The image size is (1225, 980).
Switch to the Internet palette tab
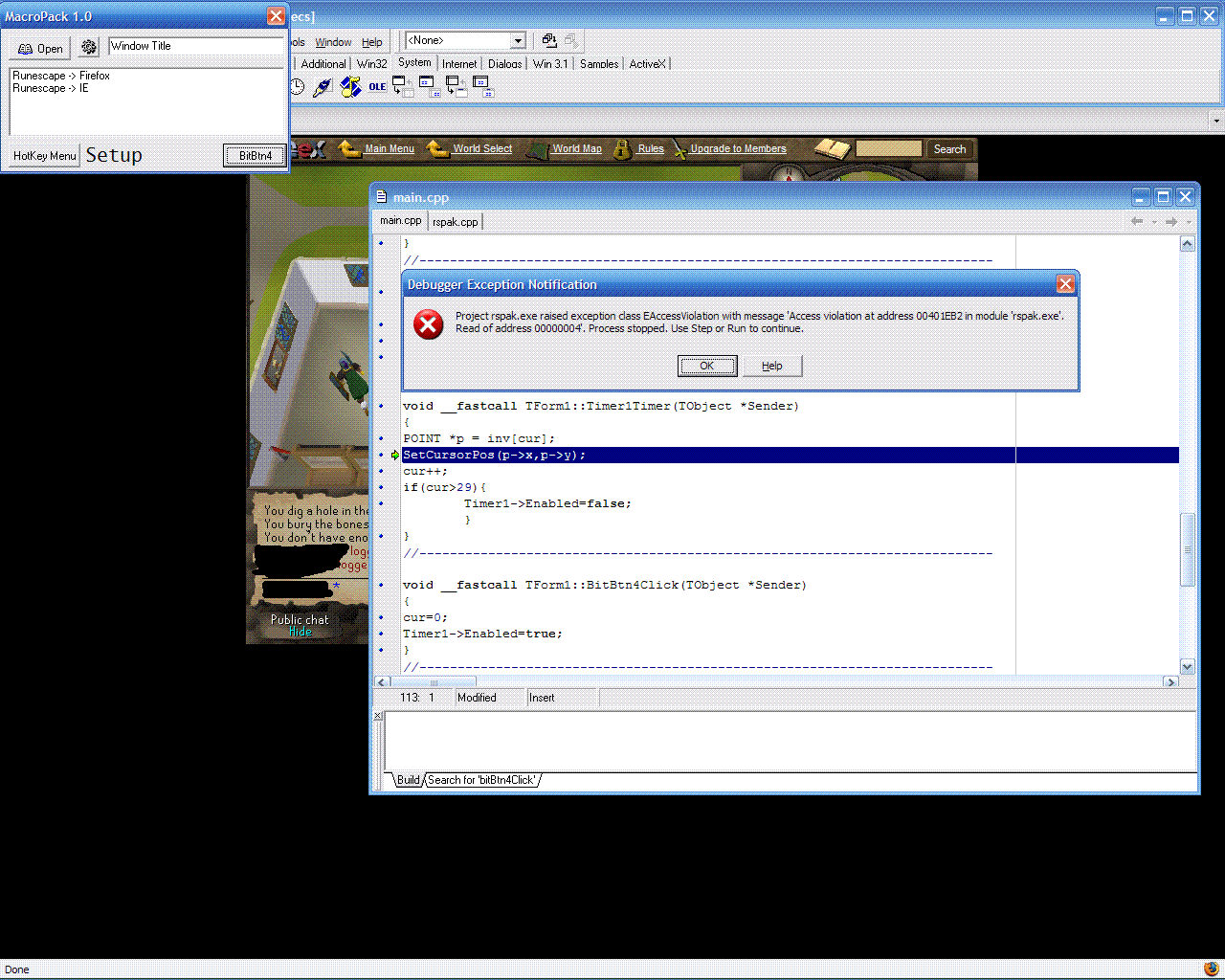(459, 64)
